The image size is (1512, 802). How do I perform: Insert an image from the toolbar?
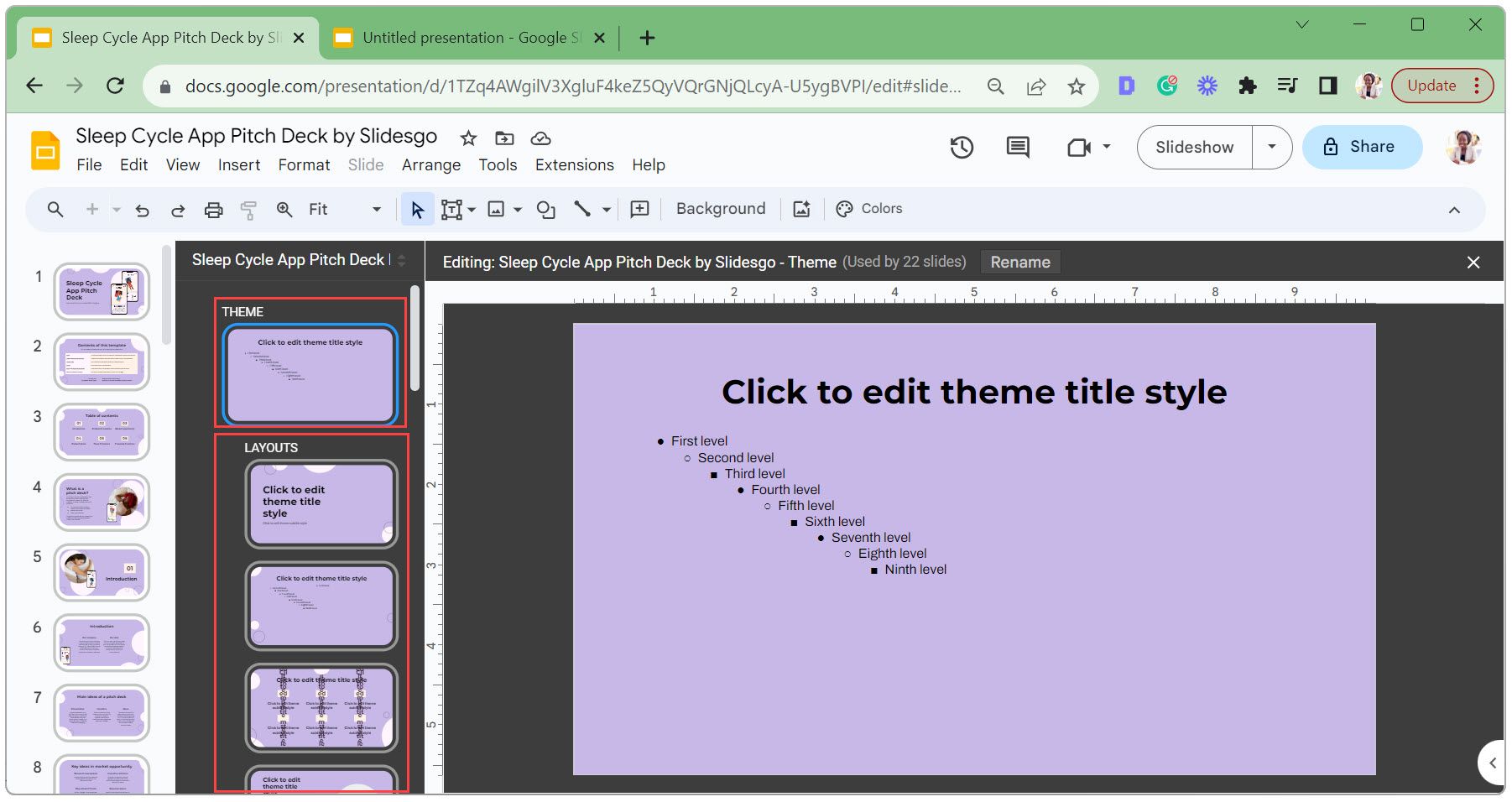click(x=497, y=209)
